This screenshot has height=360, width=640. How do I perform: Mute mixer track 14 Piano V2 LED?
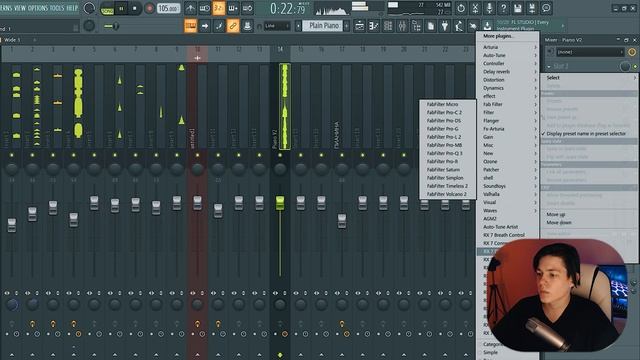tap(280, 156)
